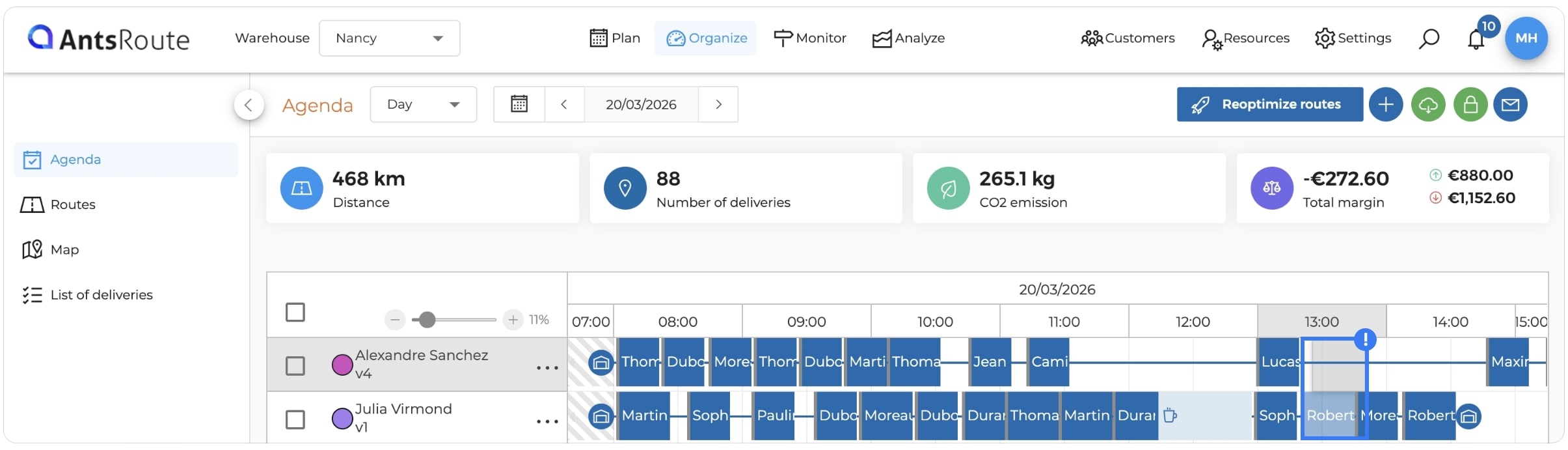Check the box for Alexandre Sanchez

pos(295,365)
